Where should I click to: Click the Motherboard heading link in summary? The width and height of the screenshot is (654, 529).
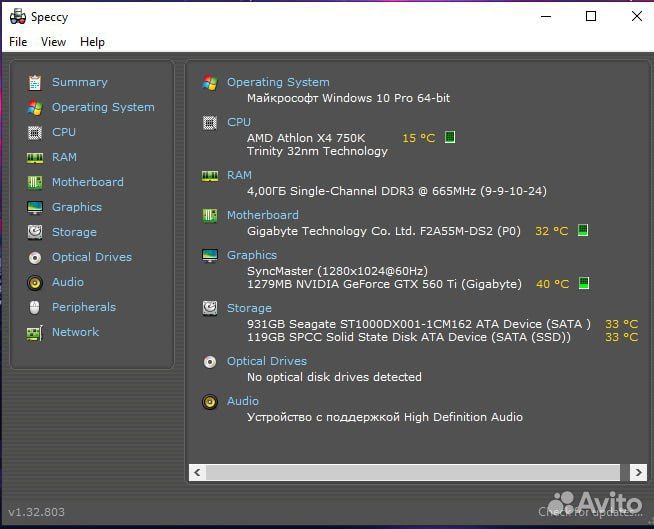click(x=263, y=215)
